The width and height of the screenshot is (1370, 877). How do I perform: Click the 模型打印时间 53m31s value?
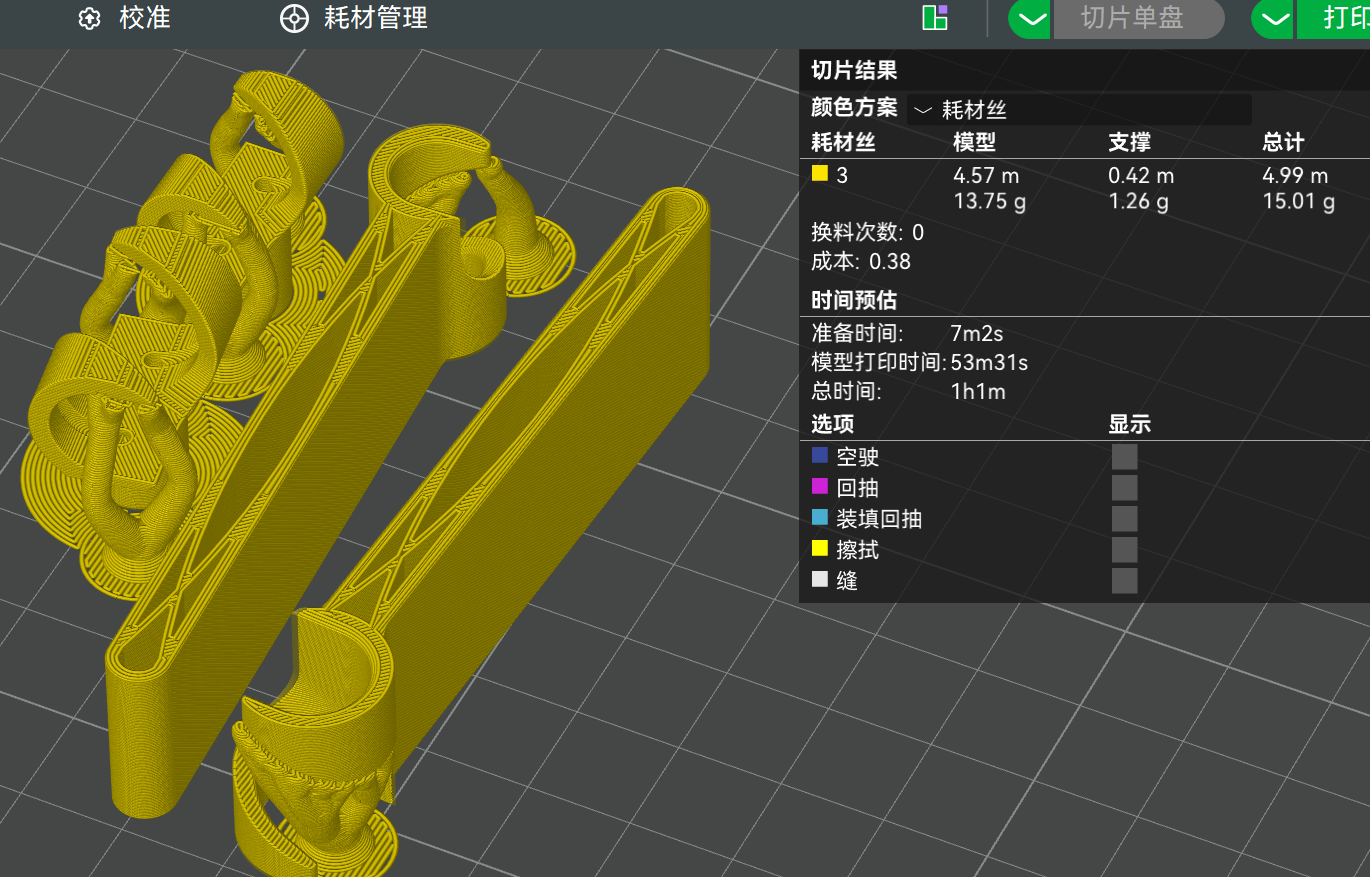[989, 362]
